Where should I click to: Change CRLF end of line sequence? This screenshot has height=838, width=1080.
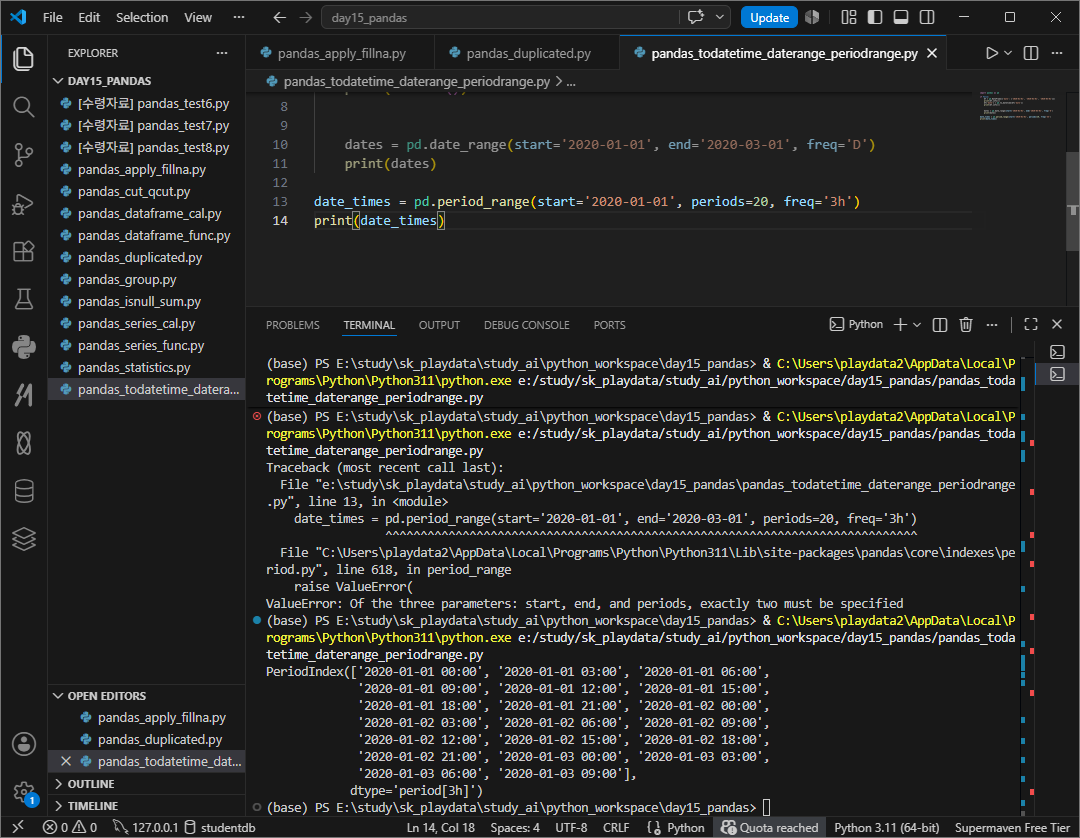[x=616, y=827]
